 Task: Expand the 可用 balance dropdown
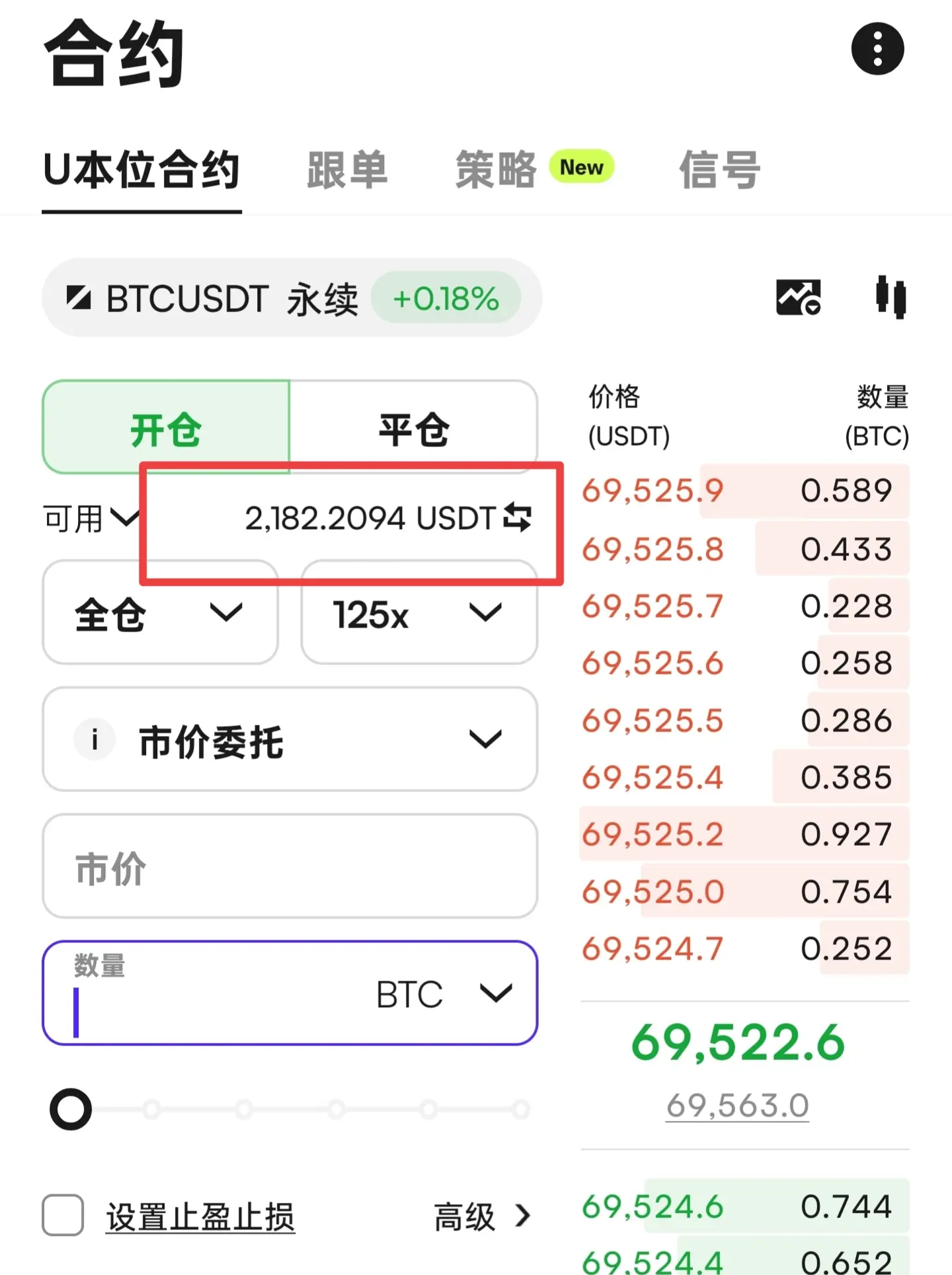(91, 518)
